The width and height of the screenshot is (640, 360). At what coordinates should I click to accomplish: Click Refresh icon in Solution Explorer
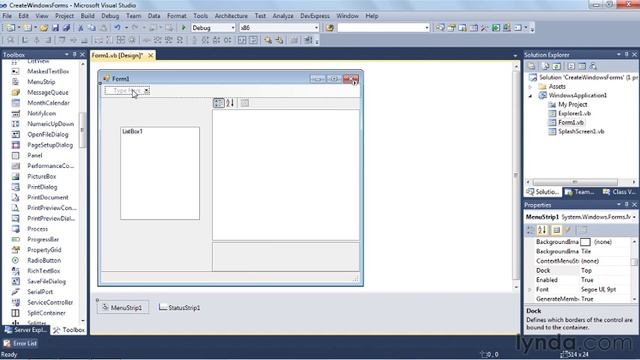point(556,66)
